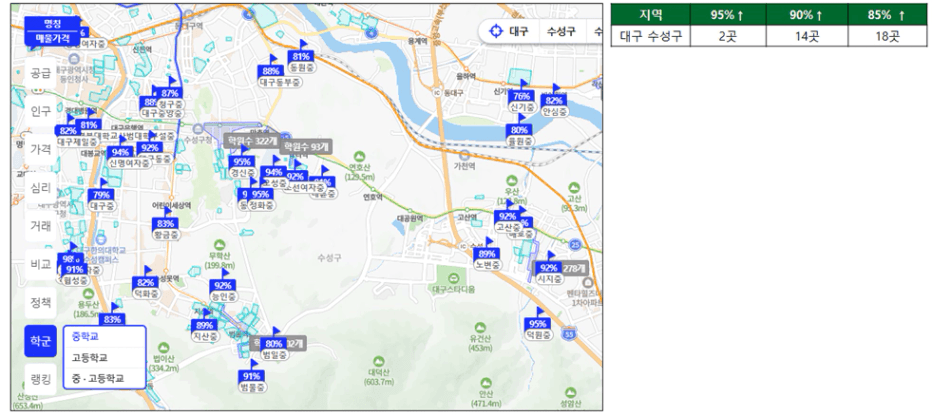
Task: Click the 시지중 92% flag marker
Action: pos(549,268)
